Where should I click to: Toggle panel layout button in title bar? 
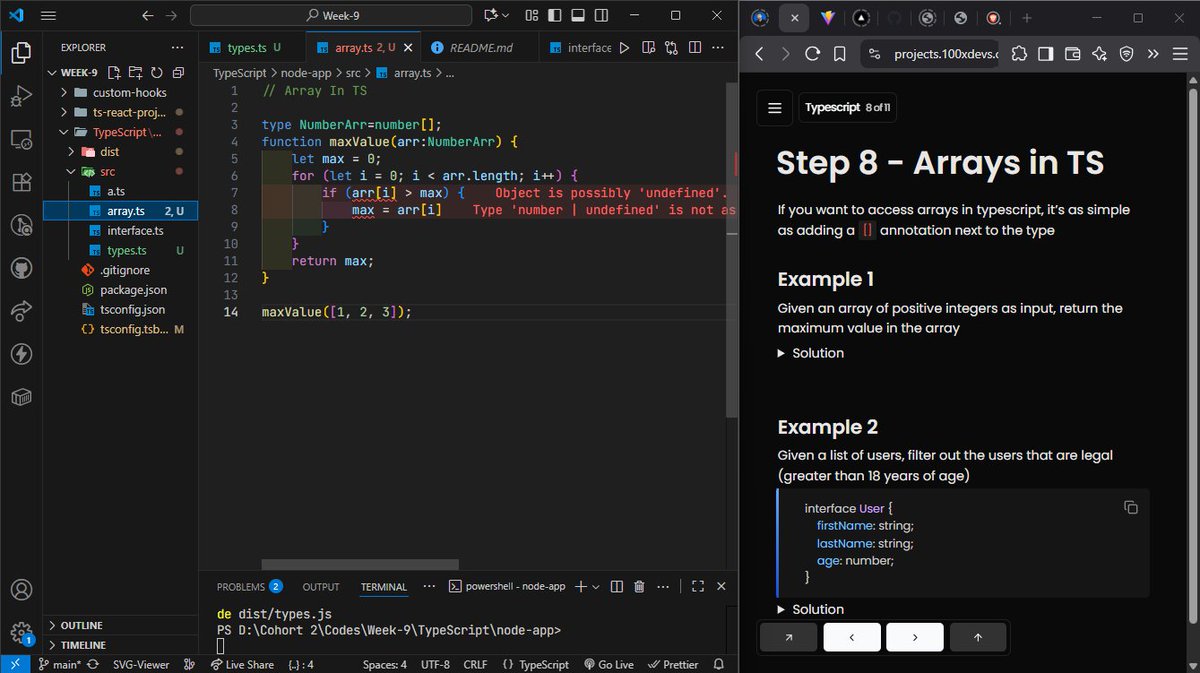pos(579,16)
